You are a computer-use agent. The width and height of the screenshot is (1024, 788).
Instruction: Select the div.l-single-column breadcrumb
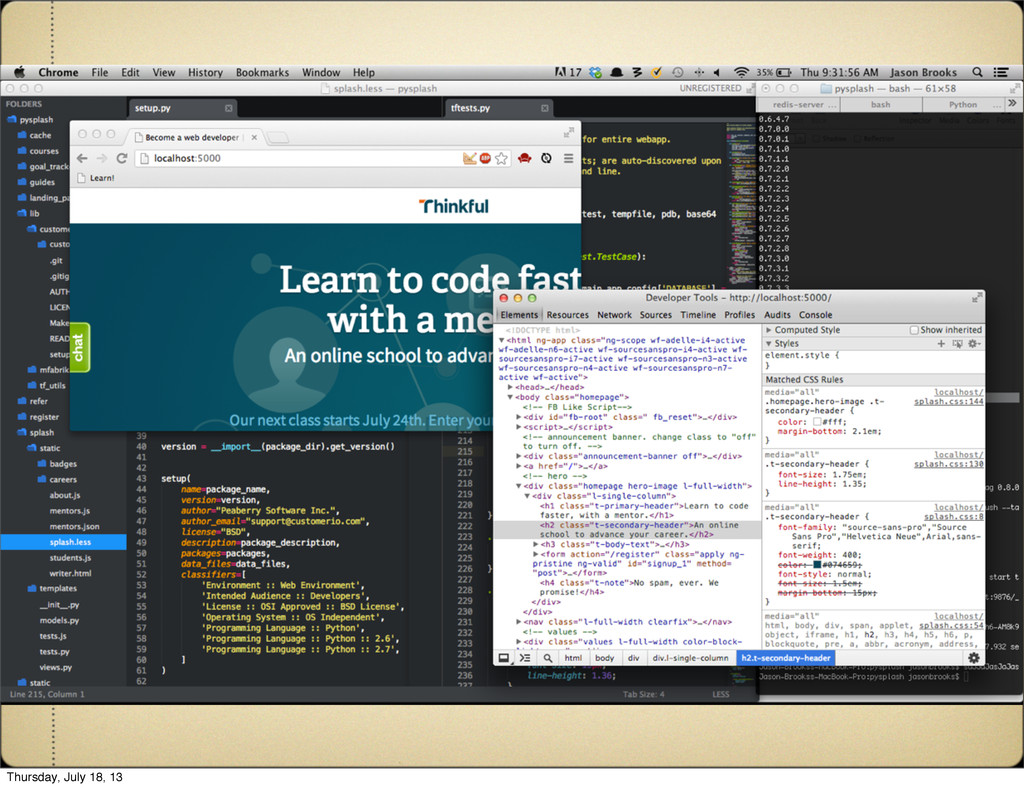click(690, 658)
